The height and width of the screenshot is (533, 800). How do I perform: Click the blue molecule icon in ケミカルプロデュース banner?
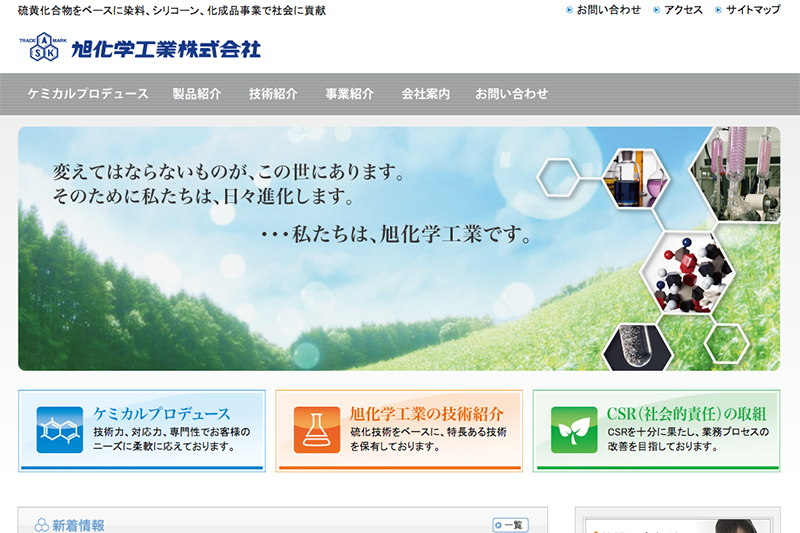pyautogui.click(x=60, y=429)
